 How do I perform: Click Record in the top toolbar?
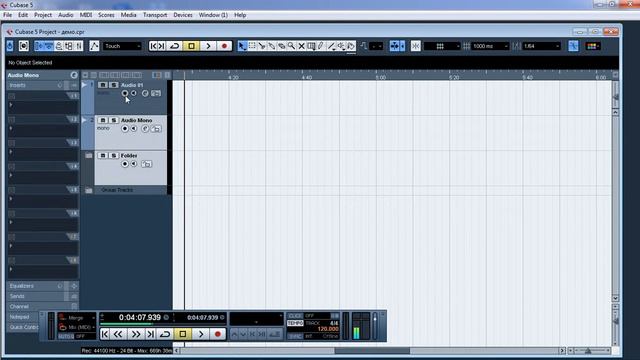click(224, 46)
